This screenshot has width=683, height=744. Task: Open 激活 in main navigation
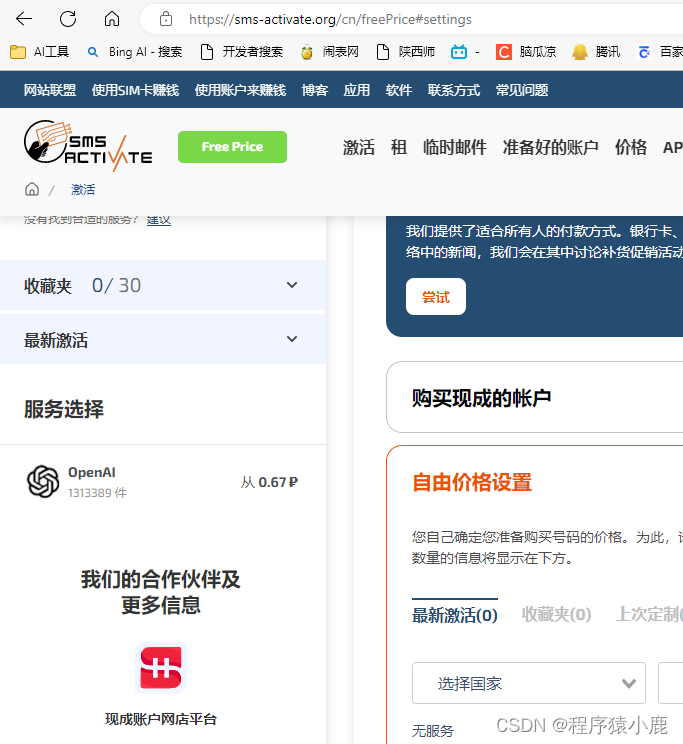click(359, 147)
